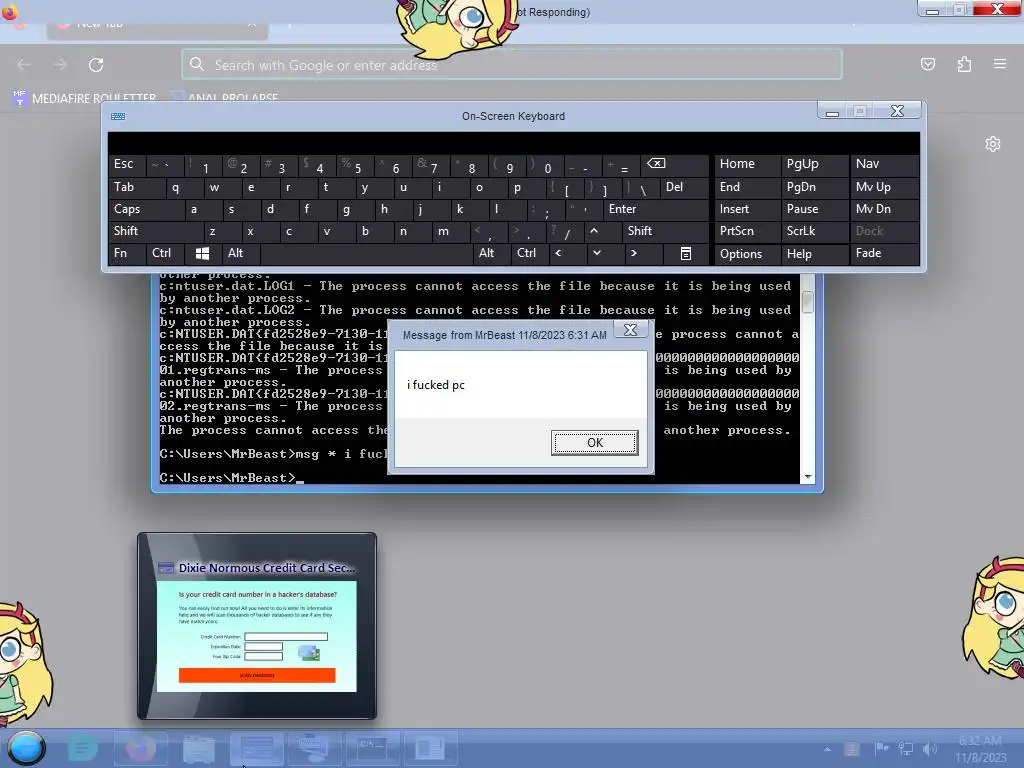This screenshot has width=1024, height=768.
Task: Click the Mv Dn key
Action: (x=884, y=209)
